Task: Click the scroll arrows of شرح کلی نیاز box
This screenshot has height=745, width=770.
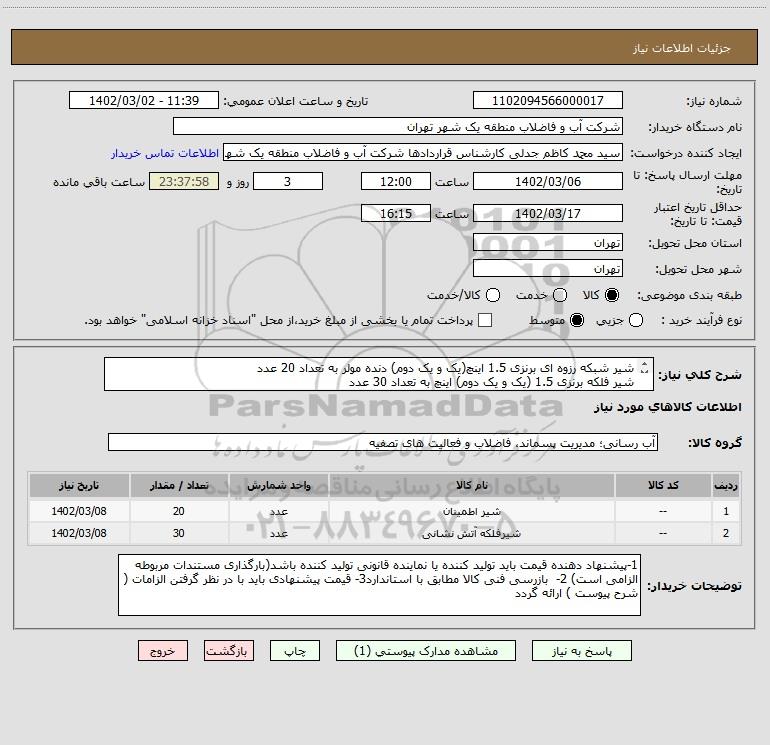Action: coord(645,367)
